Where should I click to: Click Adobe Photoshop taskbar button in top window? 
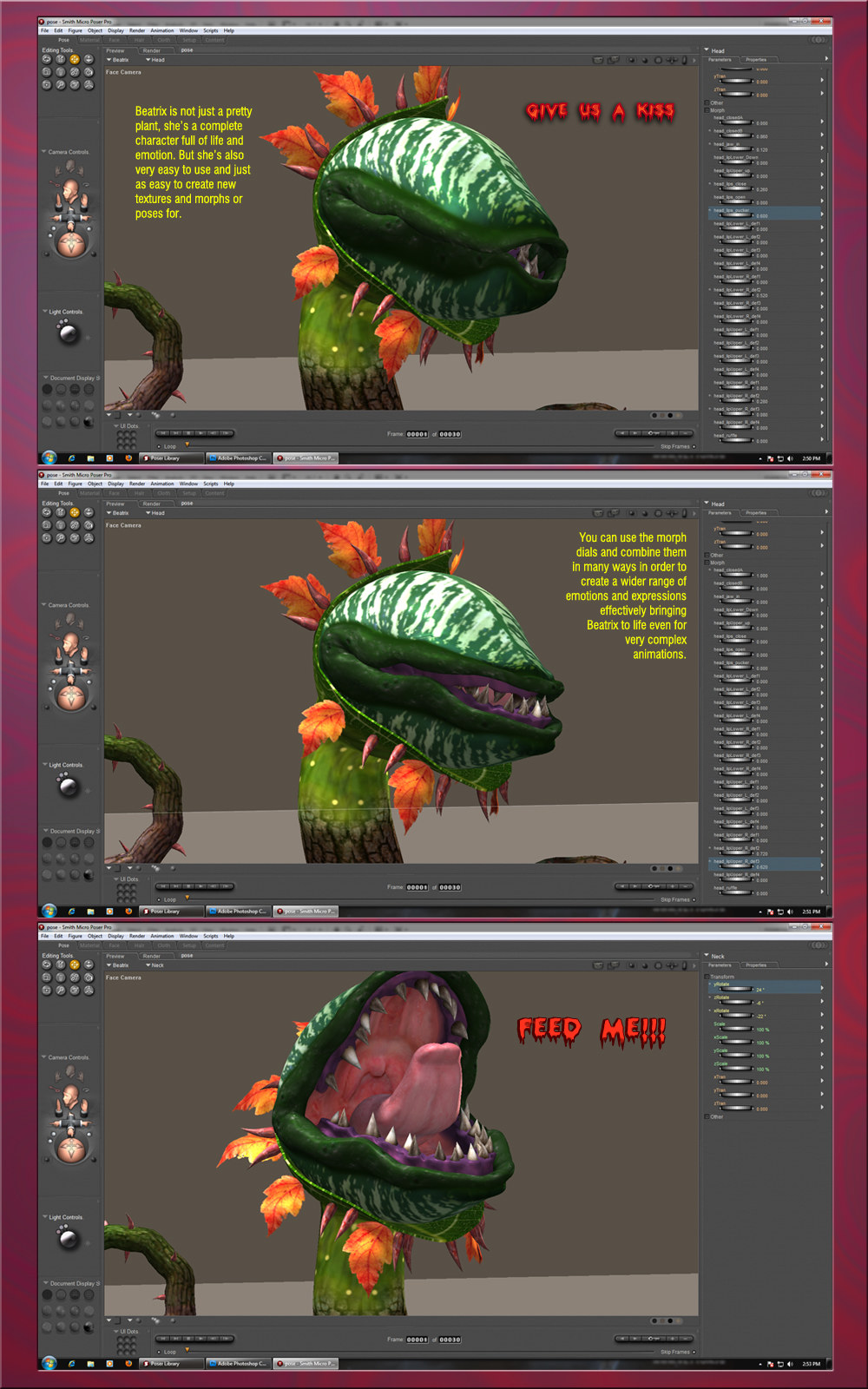(x=239, y=458)
